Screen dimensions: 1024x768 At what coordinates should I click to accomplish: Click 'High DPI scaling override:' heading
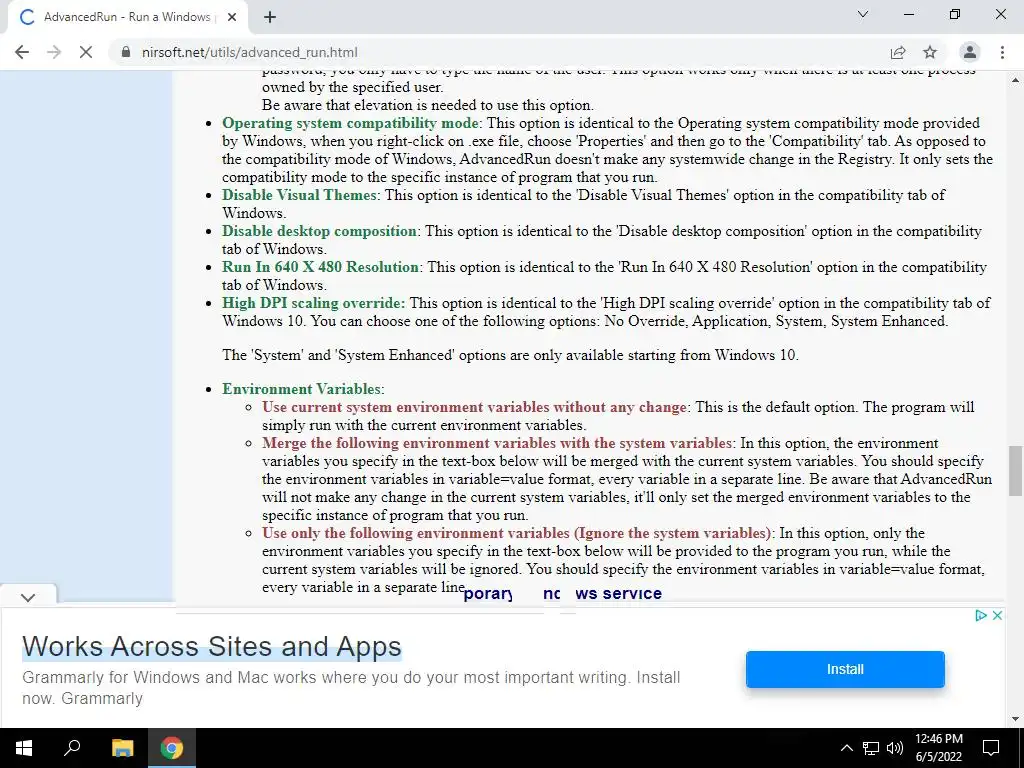coord(313,303)
